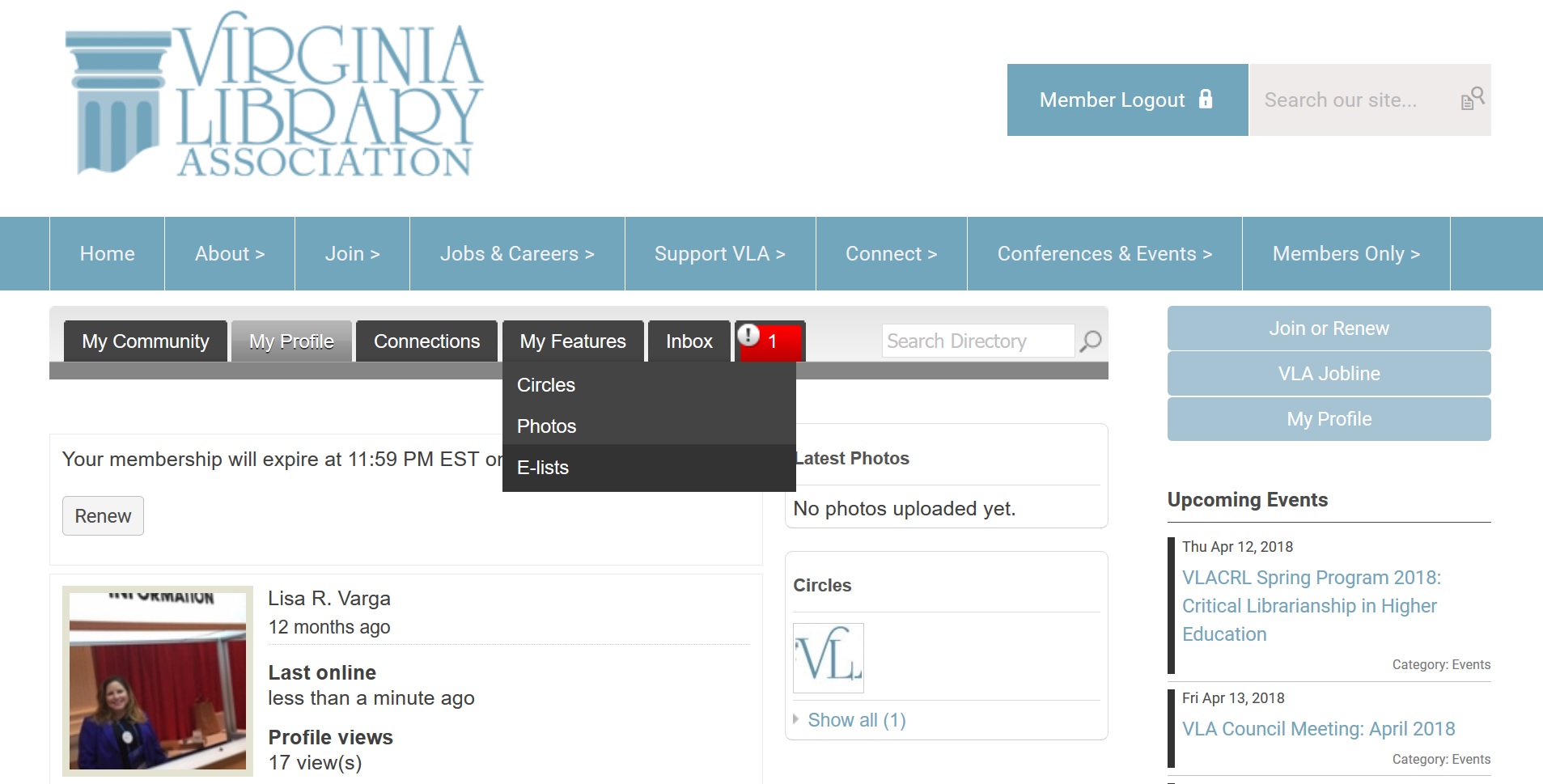The width and height of the screenshot is (1543, 784).
Task: Expand Show all (1) circles
Action: 856,719
